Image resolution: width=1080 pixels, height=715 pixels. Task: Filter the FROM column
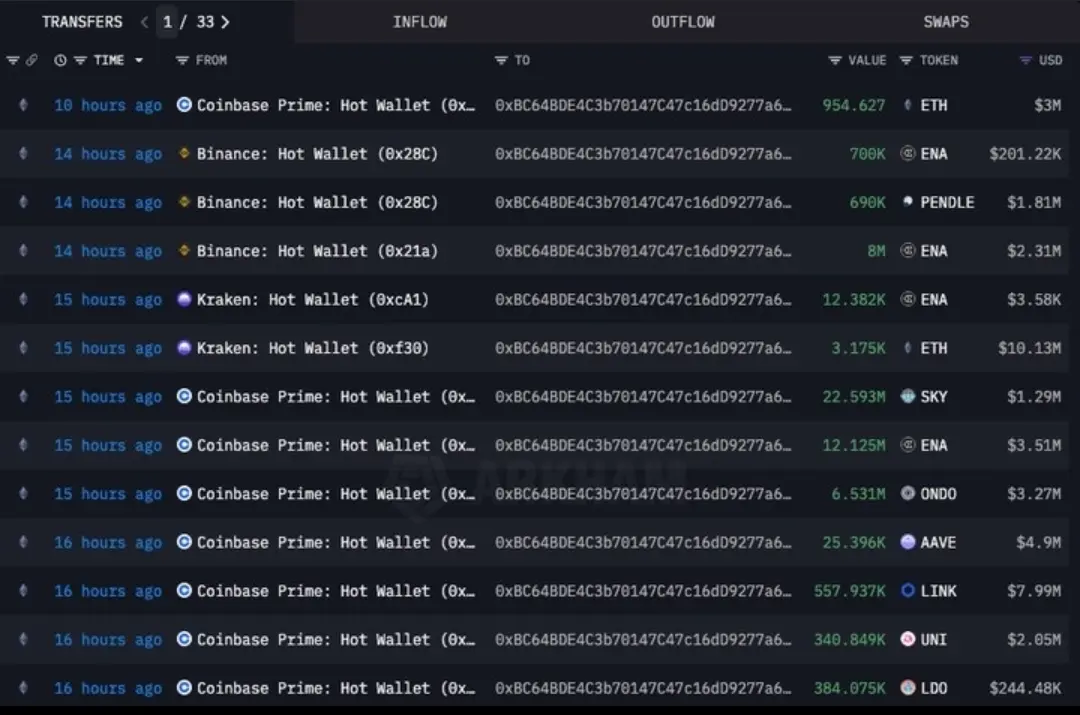pos(182,61)
